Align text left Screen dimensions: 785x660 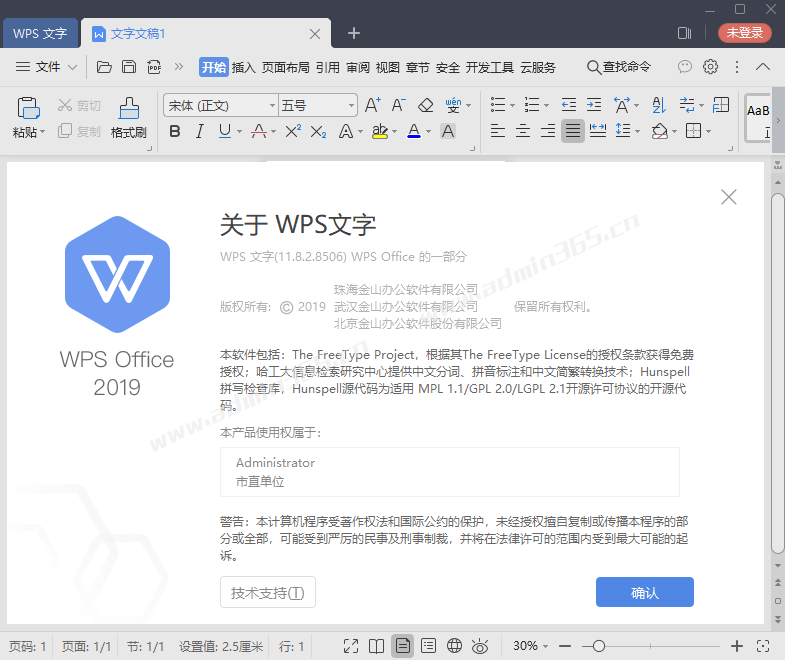(498, 131)
